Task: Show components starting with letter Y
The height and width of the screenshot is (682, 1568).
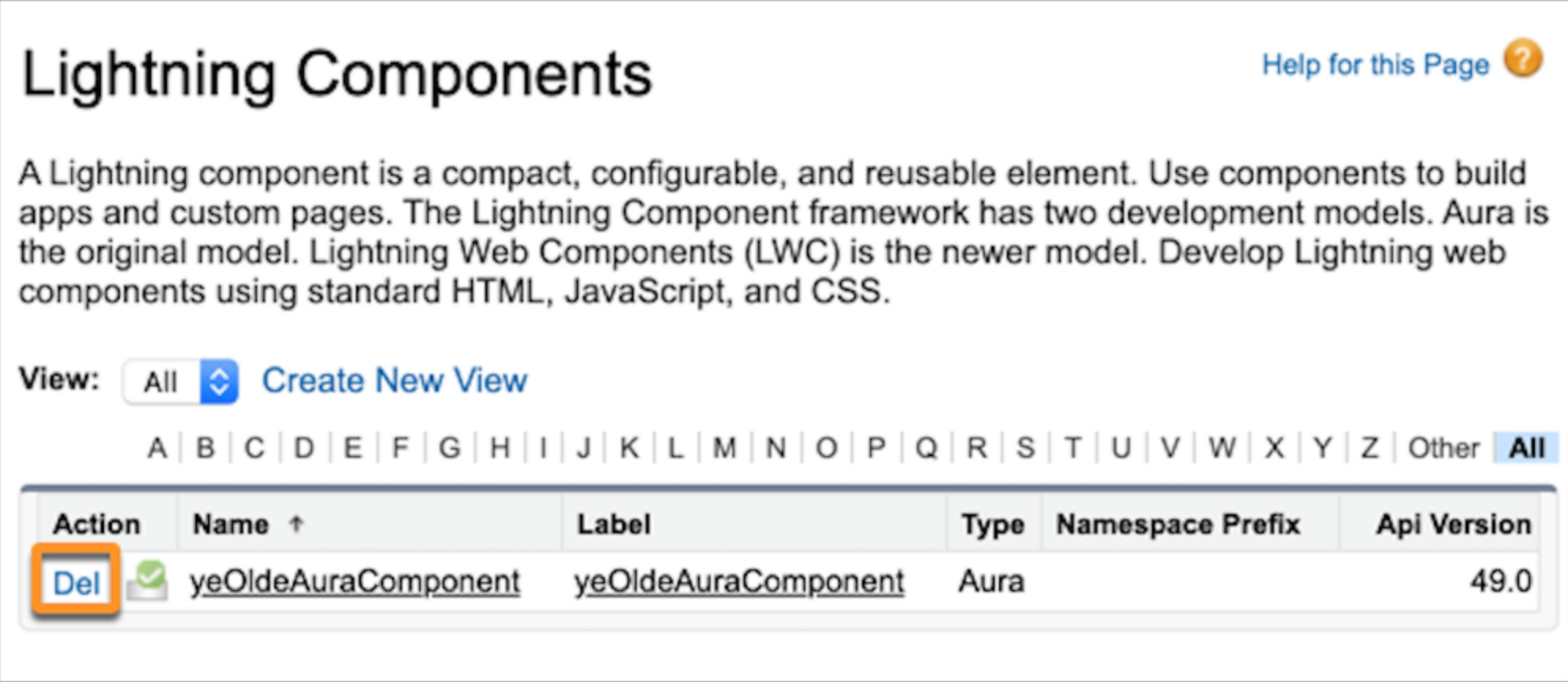Action: (1322, 448)
